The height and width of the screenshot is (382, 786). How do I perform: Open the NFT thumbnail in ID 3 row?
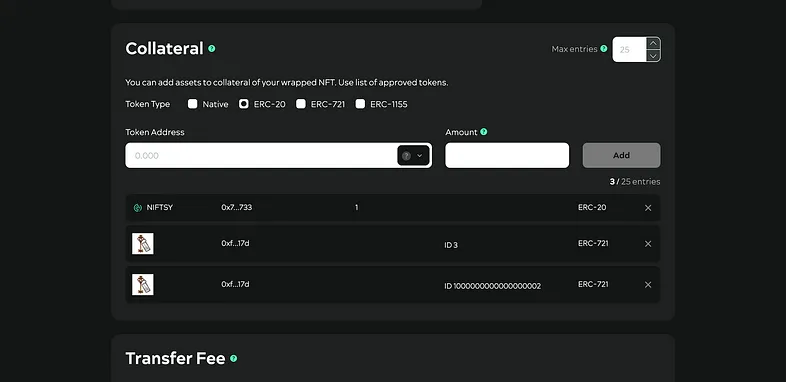coord(143,244)
